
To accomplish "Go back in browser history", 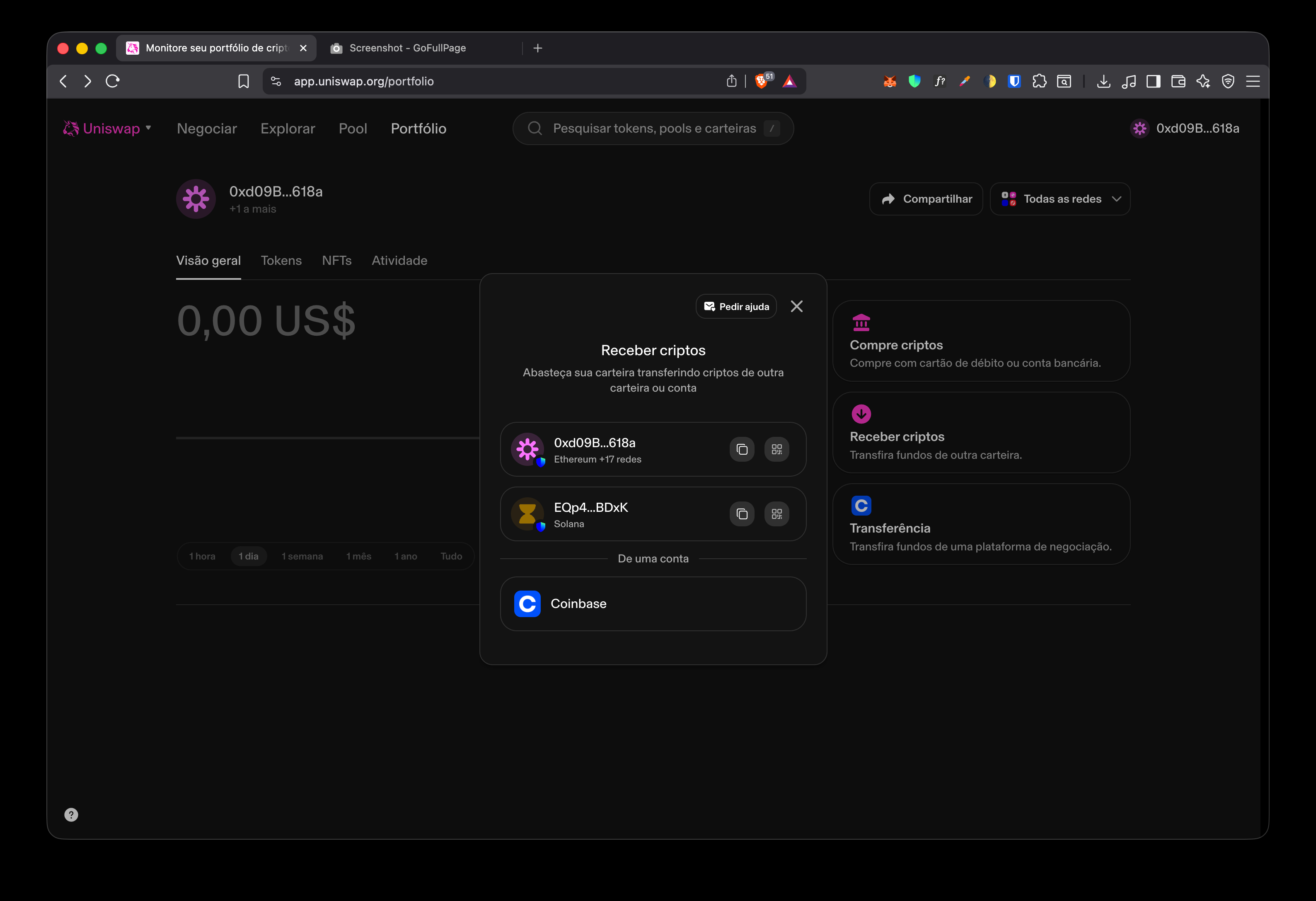I will [x=63, y=81].
